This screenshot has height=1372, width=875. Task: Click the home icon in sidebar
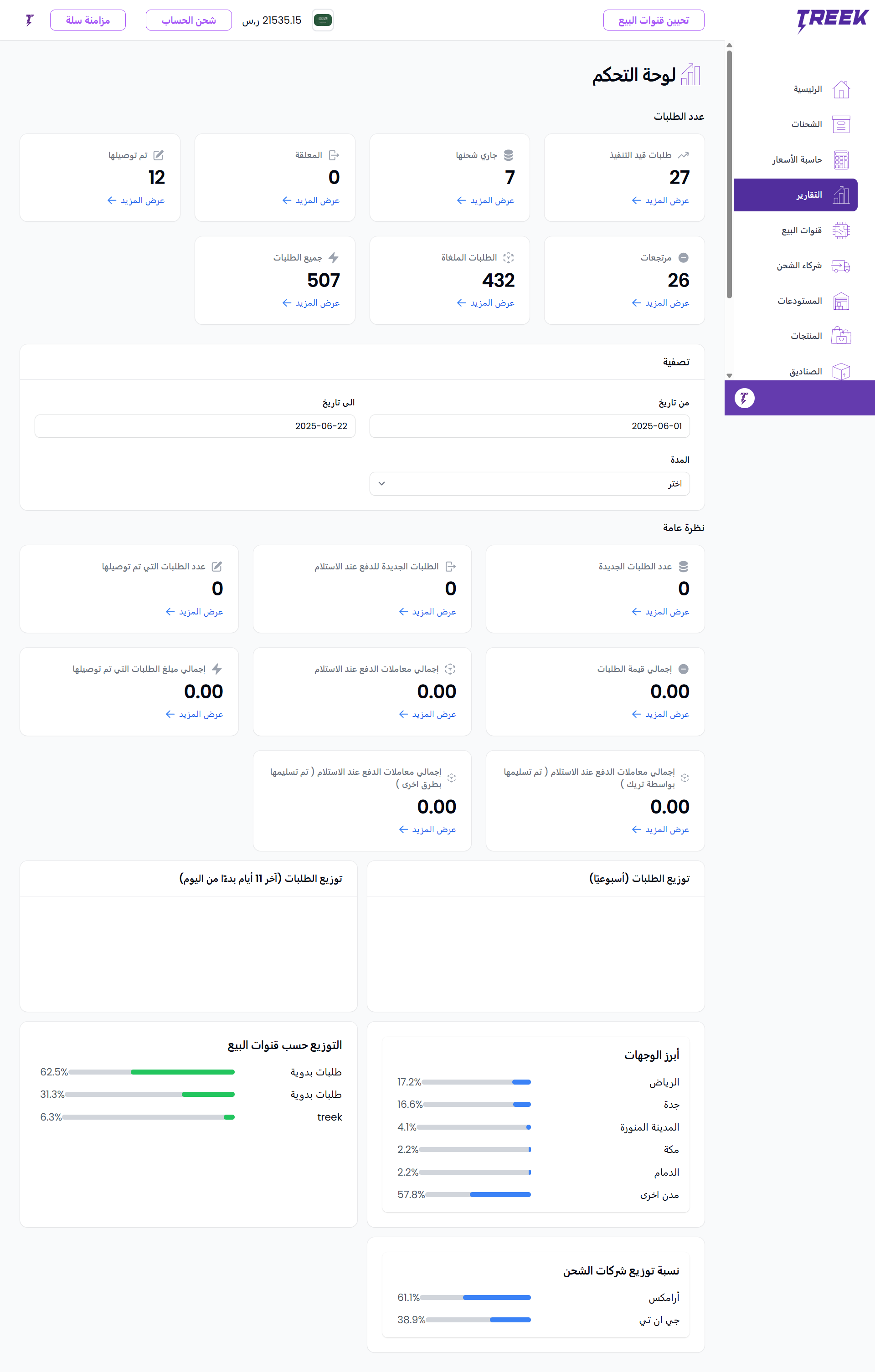tap(841, 89)
